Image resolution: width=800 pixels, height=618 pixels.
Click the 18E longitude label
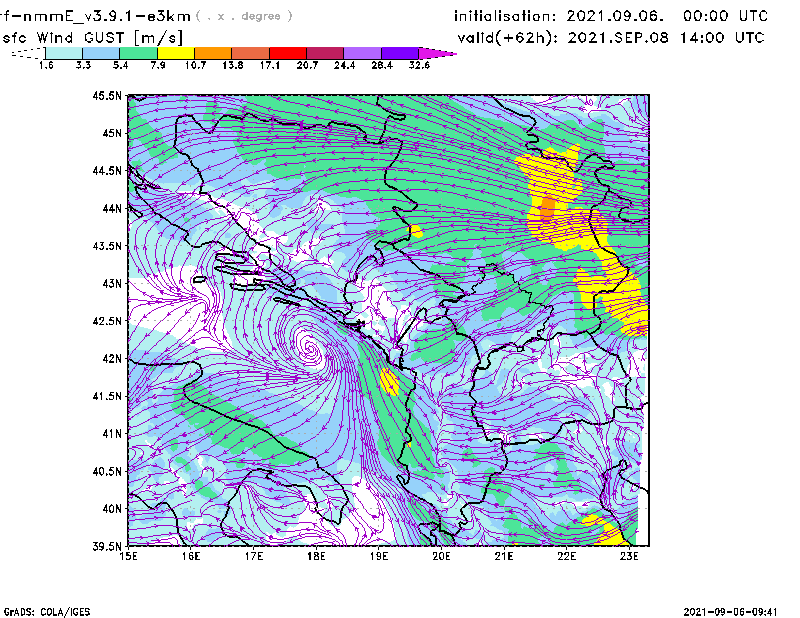[x=316, y=556]
